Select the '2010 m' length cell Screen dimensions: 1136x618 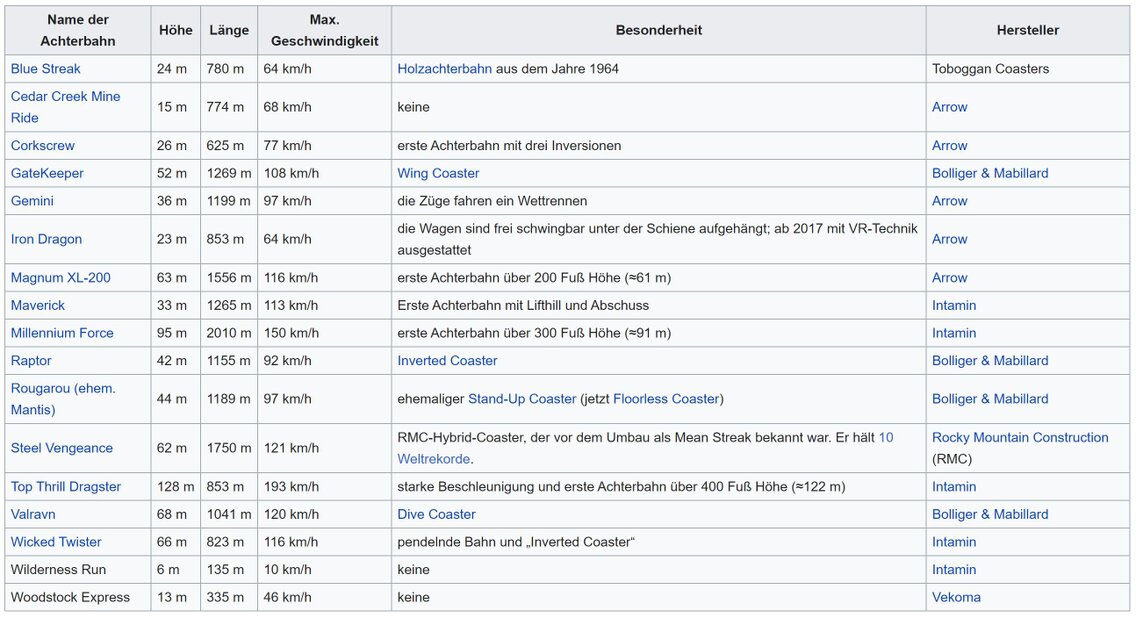pos(229,333)
